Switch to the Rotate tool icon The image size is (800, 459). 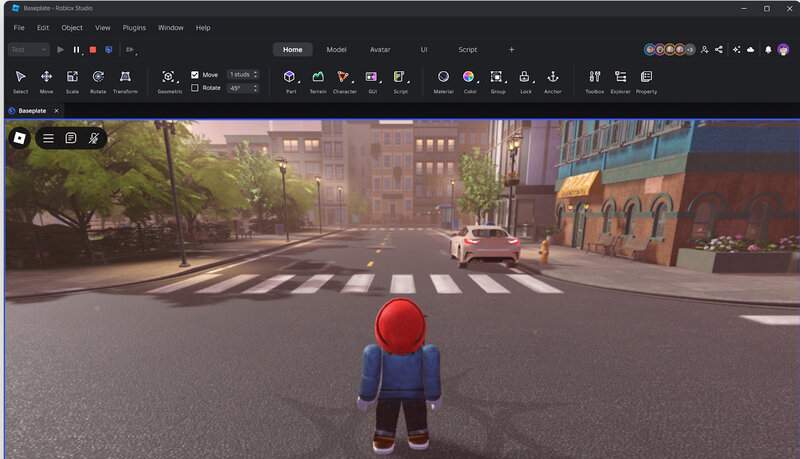pyautogui.click(x=98, y=77)
